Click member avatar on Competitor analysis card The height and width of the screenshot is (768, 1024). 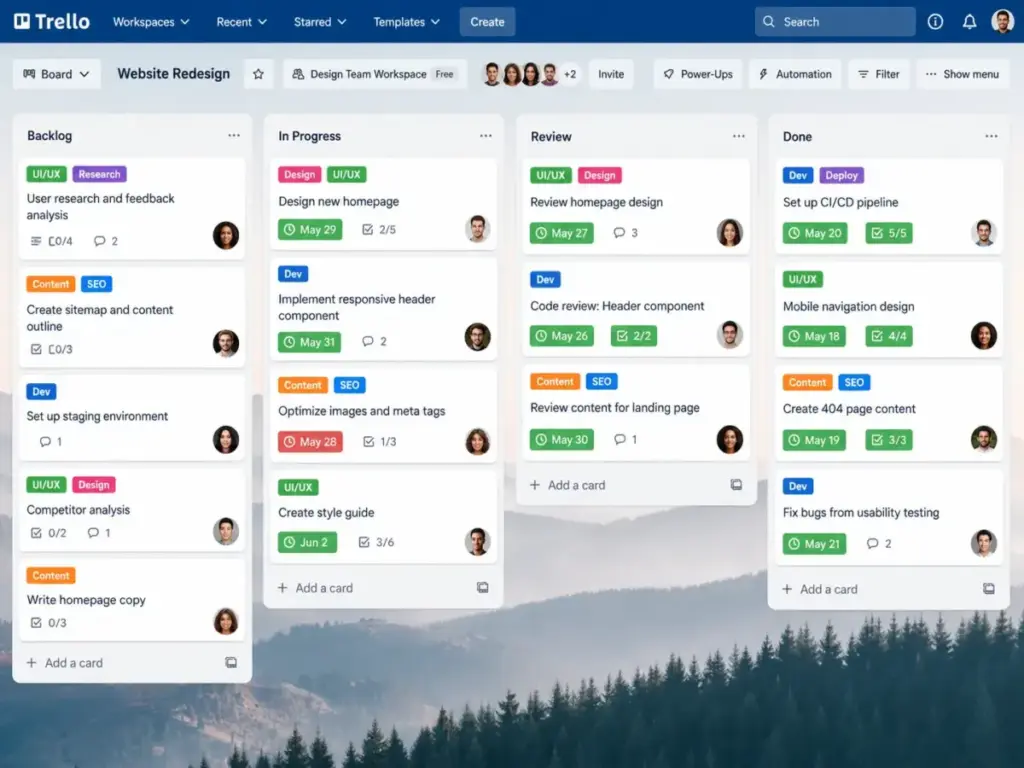pyautogui.click(x=226, y=531)
